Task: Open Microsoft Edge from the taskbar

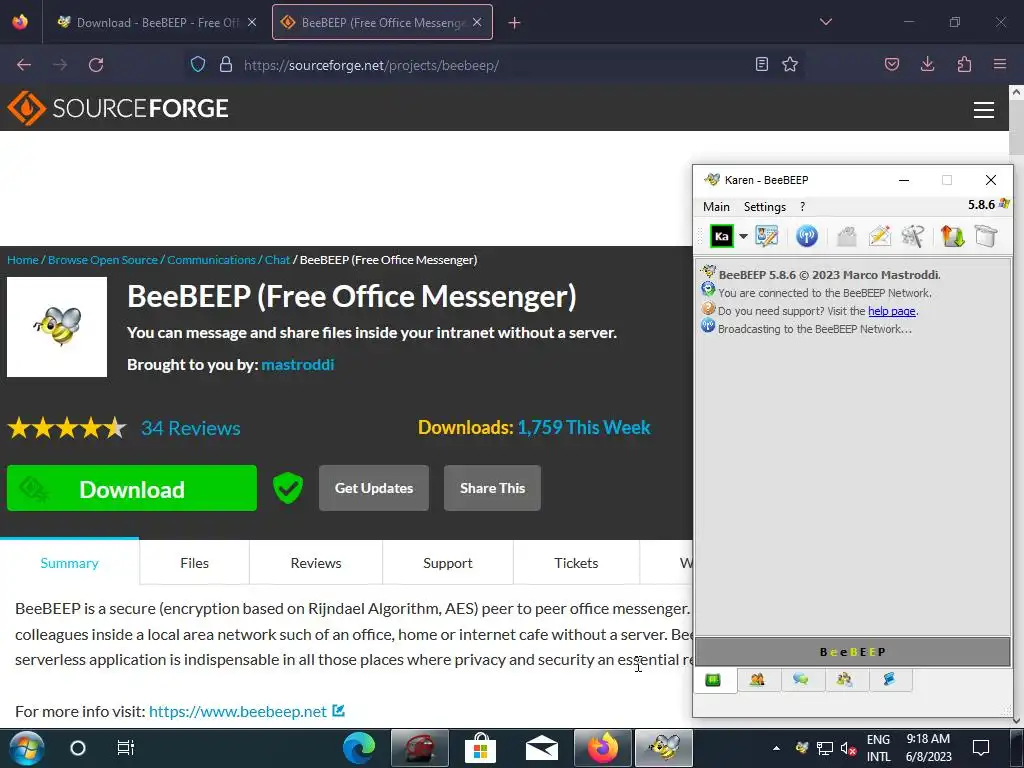Action: pos(359,748)
